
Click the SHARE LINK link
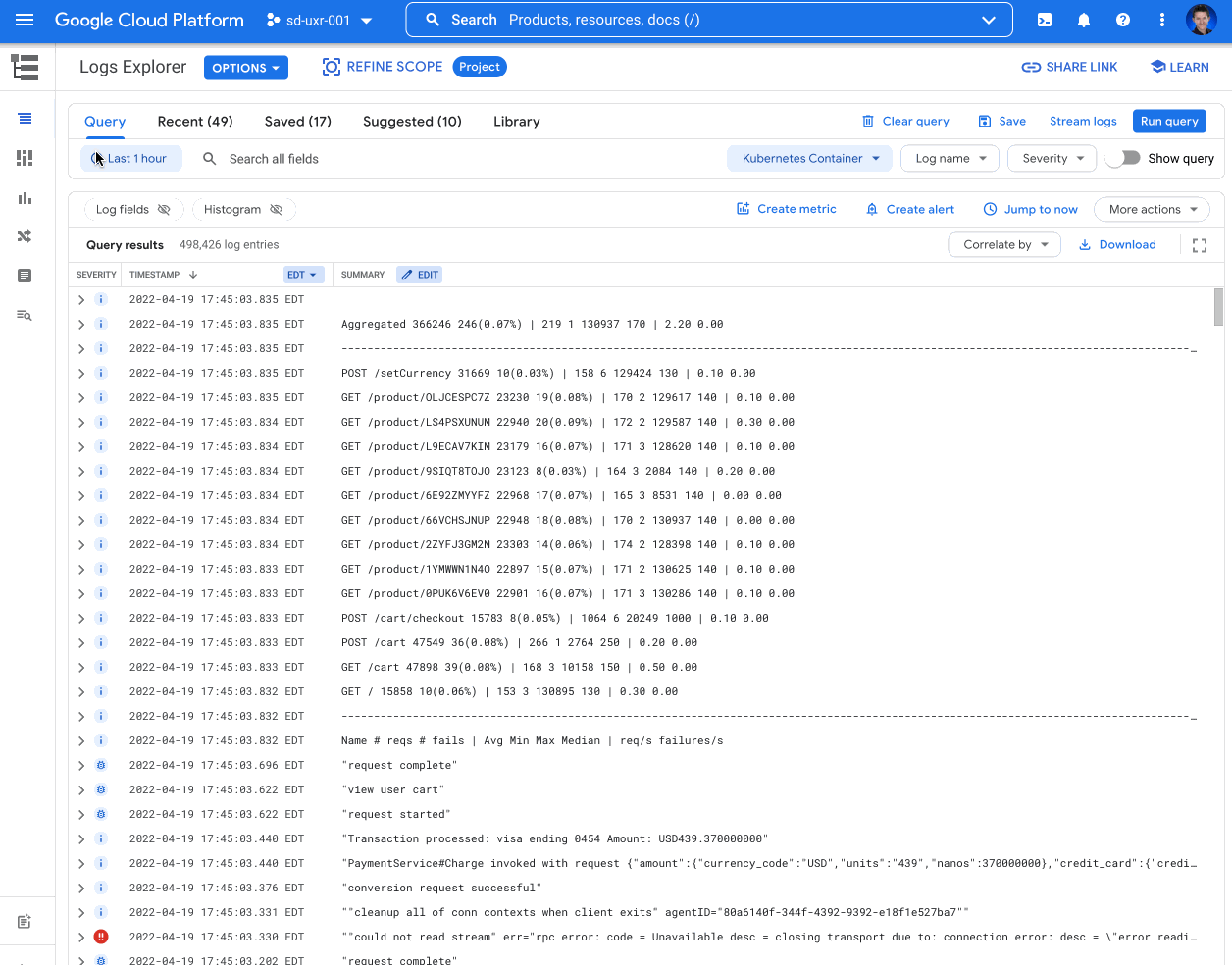1069,67
